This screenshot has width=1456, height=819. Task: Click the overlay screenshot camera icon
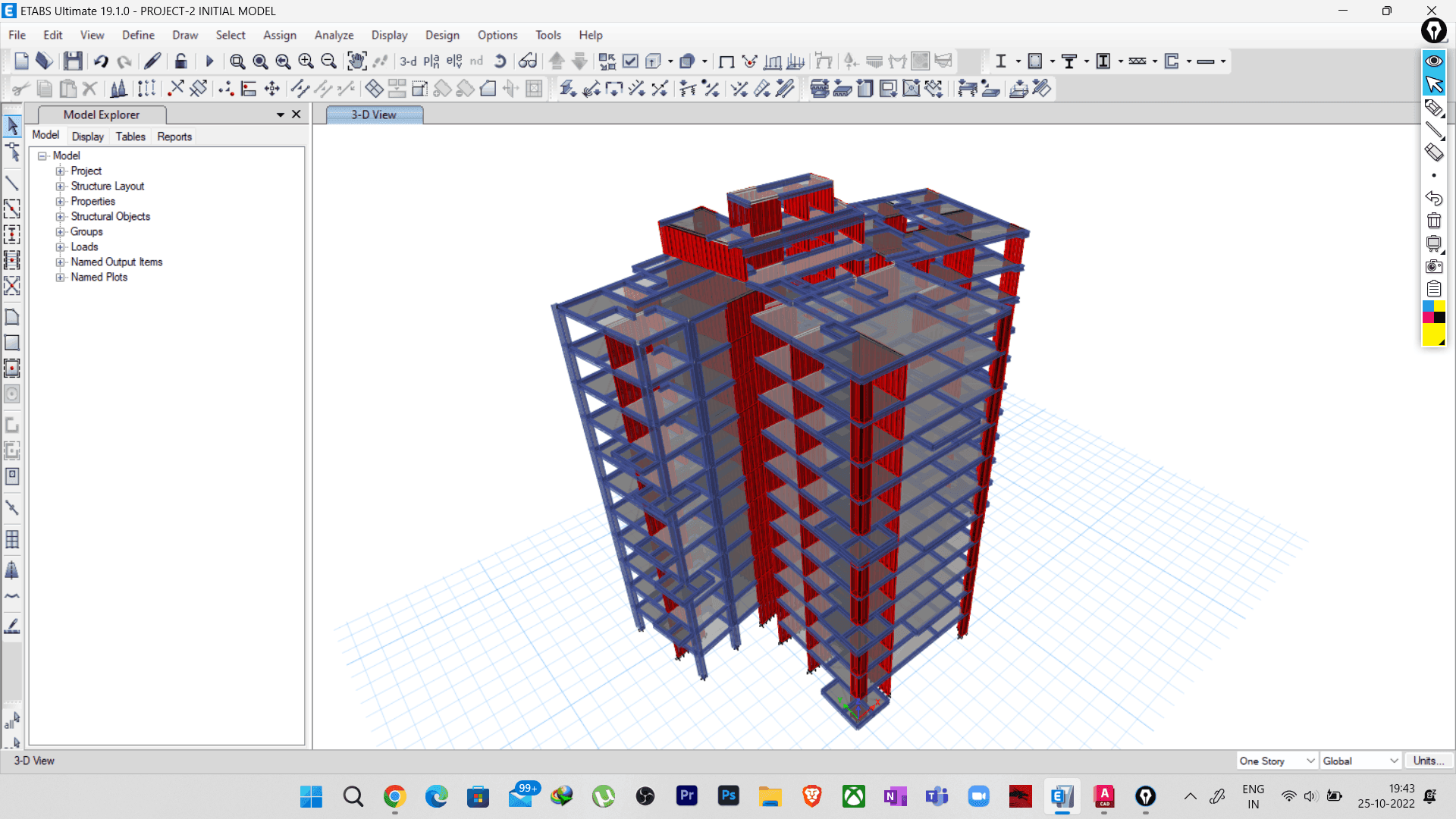pos(1433,266)
